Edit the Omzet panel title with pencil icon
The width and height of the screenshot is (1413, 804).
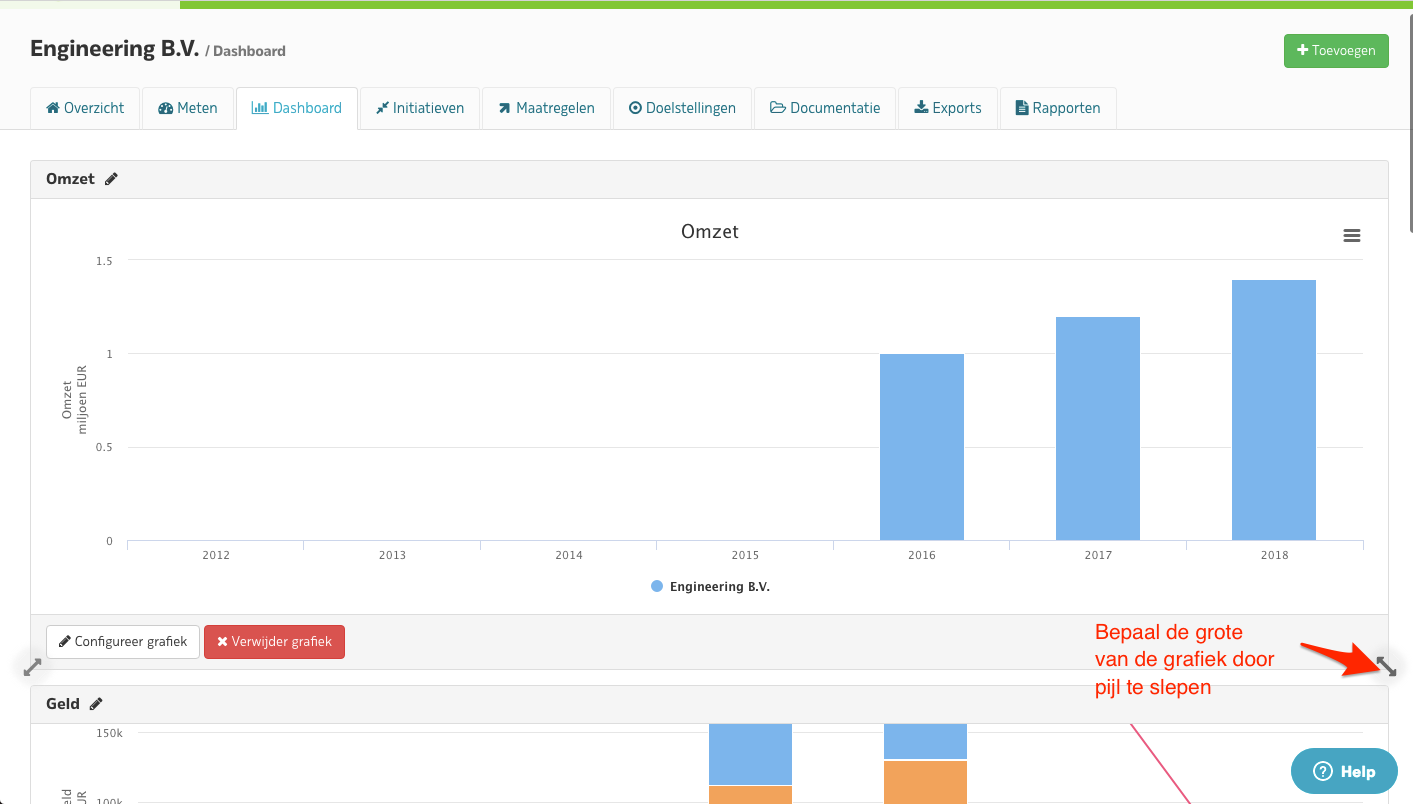[x=111, y=179]
